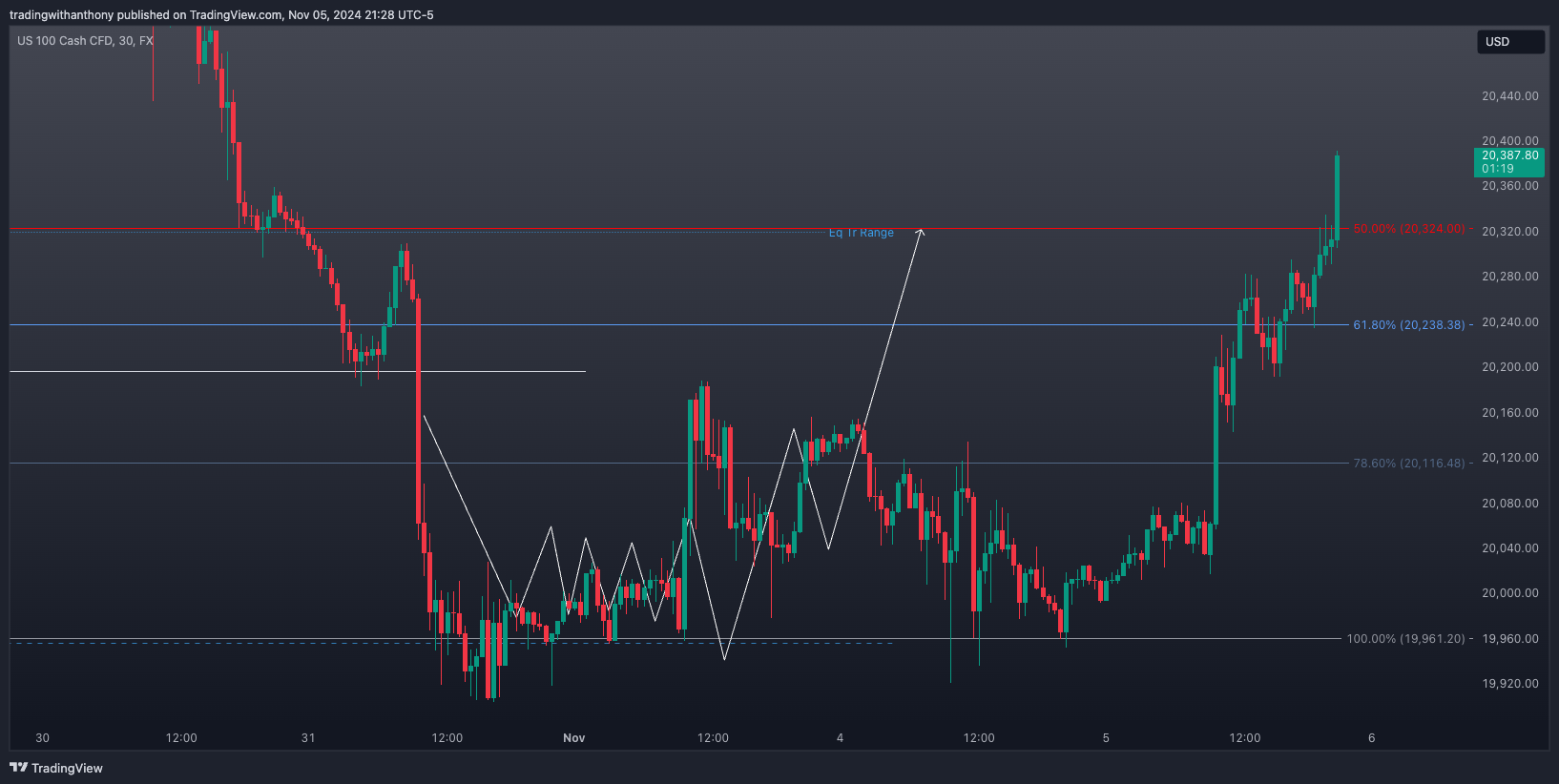This screenshot has width=1559, height=784.
Task: Click the 20,360.00 price axis label
Action: 1510,186
